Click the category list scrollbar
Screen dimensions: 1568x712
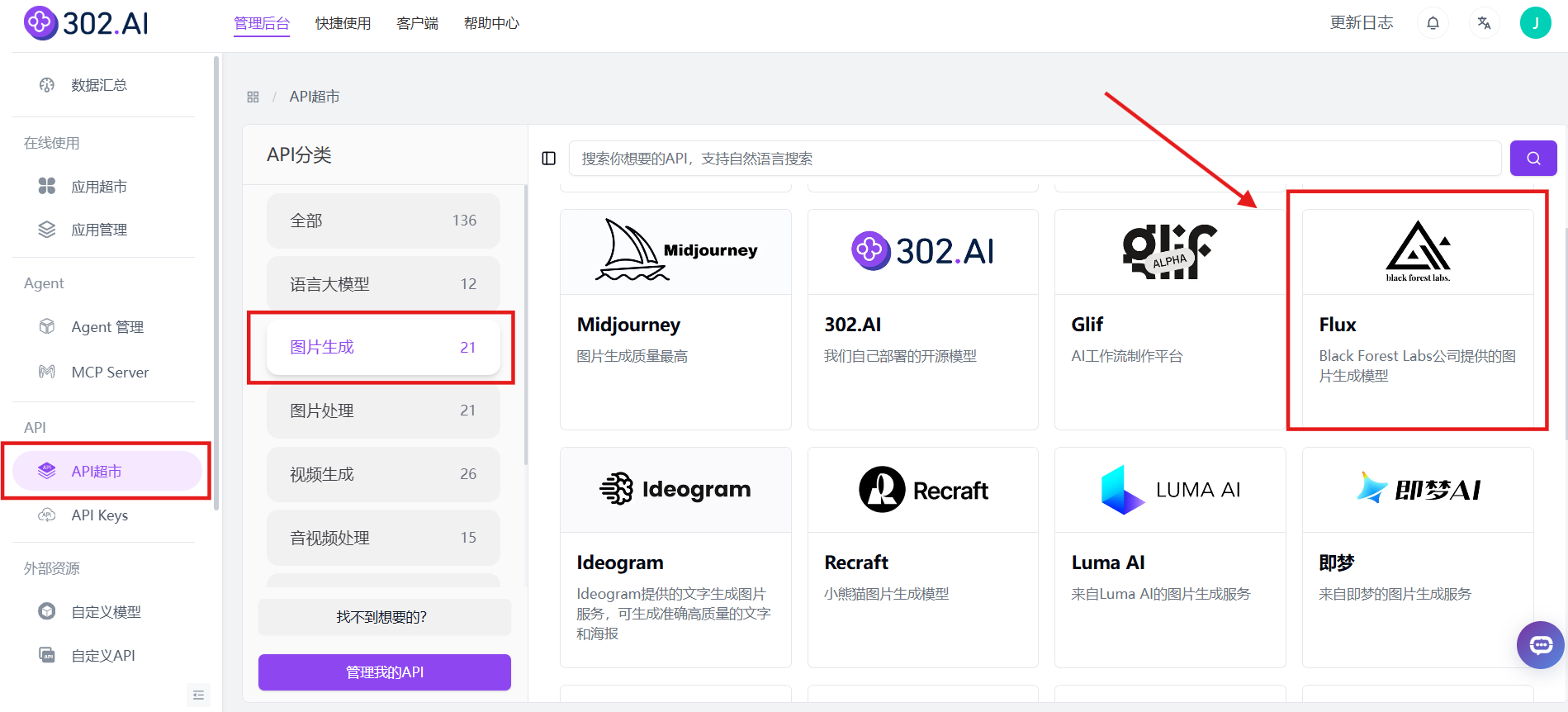click(525, 326)
